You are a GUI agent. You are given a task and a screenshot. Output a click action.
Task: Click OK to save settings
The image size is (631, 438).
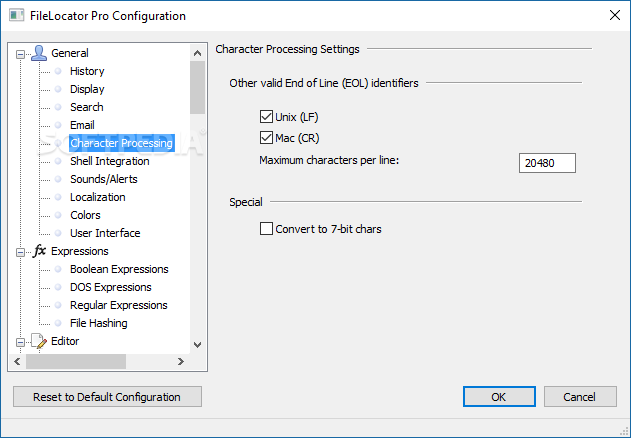499,397
